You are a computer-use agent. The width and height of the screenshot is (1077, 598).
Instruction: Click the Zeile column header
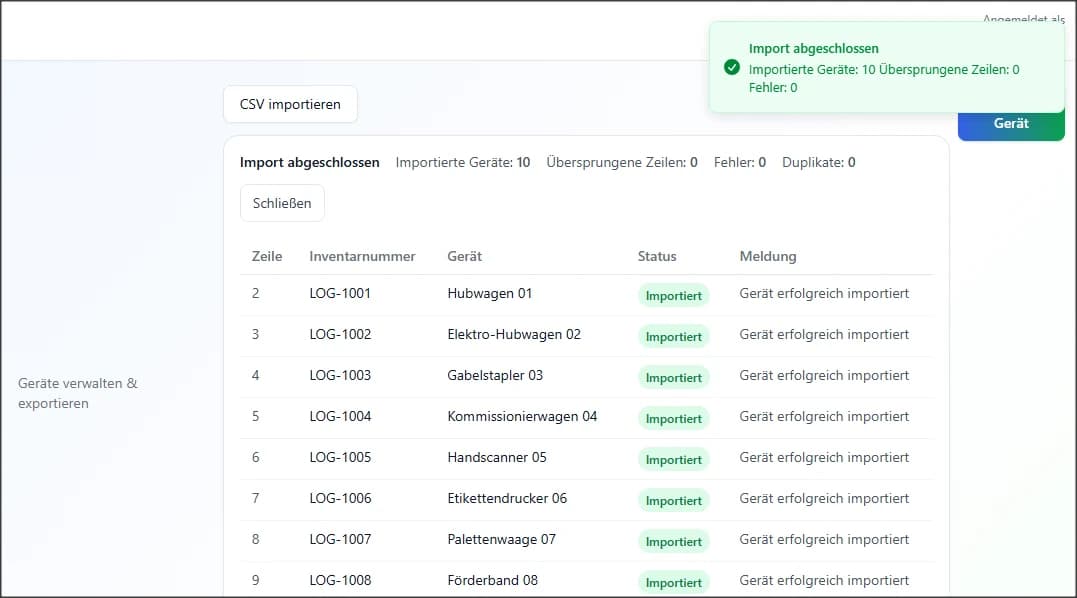(x=267, y=257)
